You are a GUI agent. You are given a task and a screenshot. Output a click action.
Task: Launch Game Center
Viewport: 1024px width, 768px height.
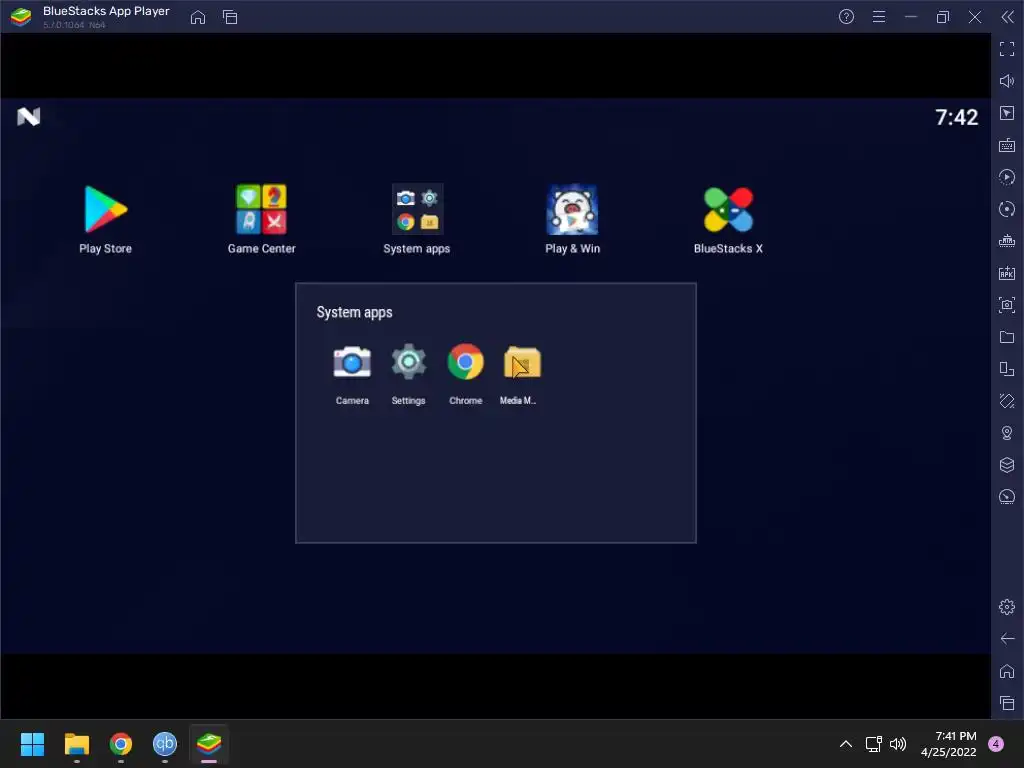tap(261, 210)
